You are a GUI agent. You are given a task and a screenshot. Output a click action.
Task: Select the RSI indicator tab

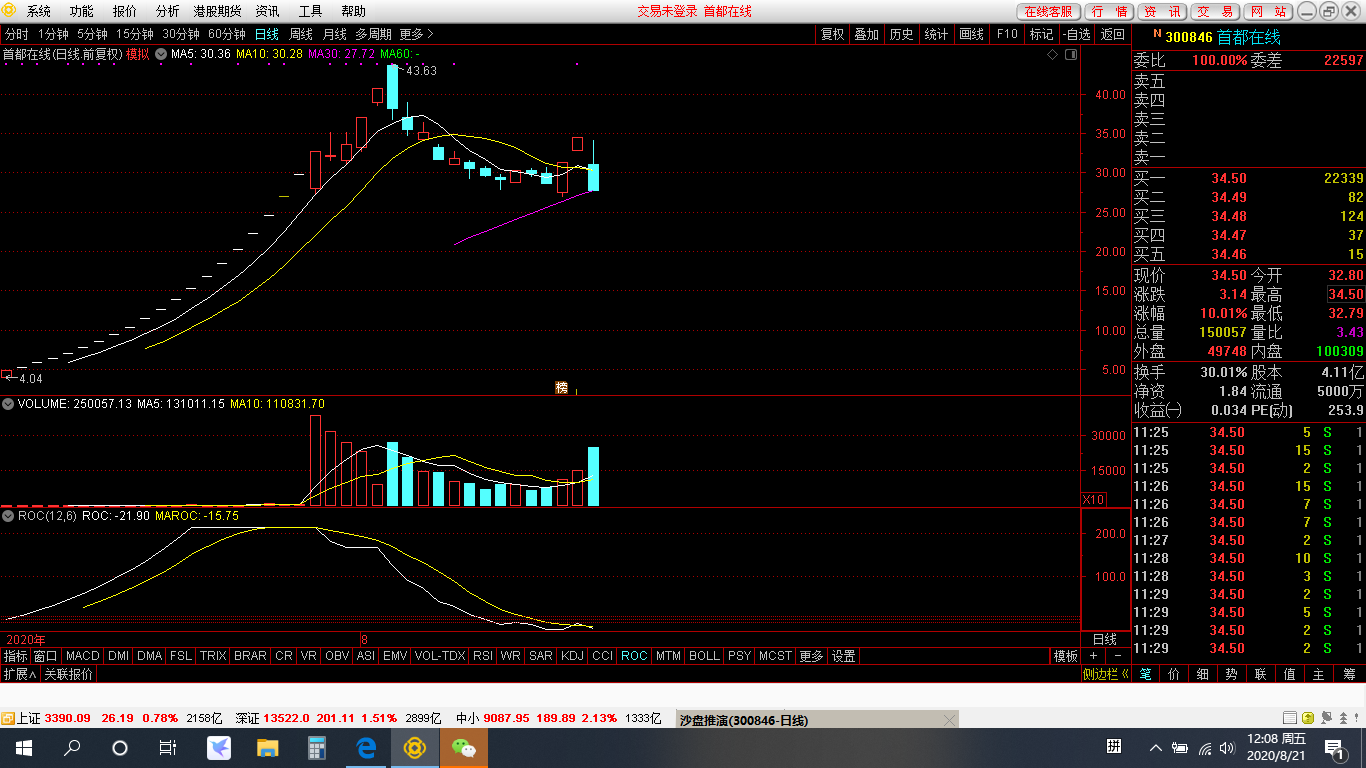pos(483,656)
